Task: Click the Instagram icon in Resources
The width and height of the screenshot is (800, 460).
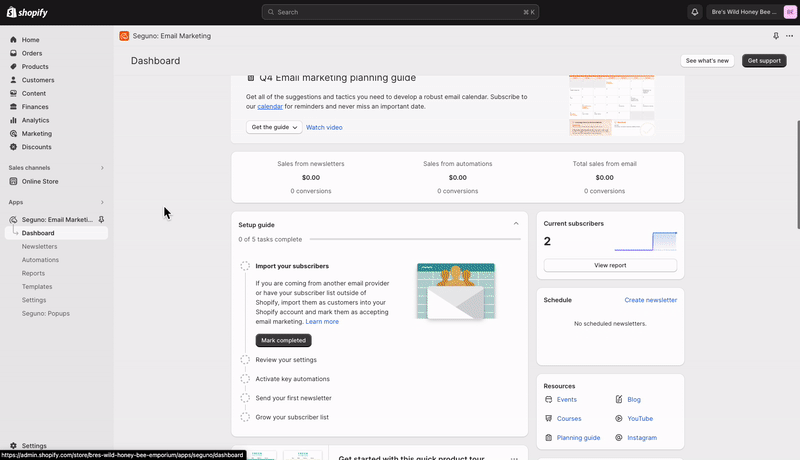Action: (x=619, y=438)
